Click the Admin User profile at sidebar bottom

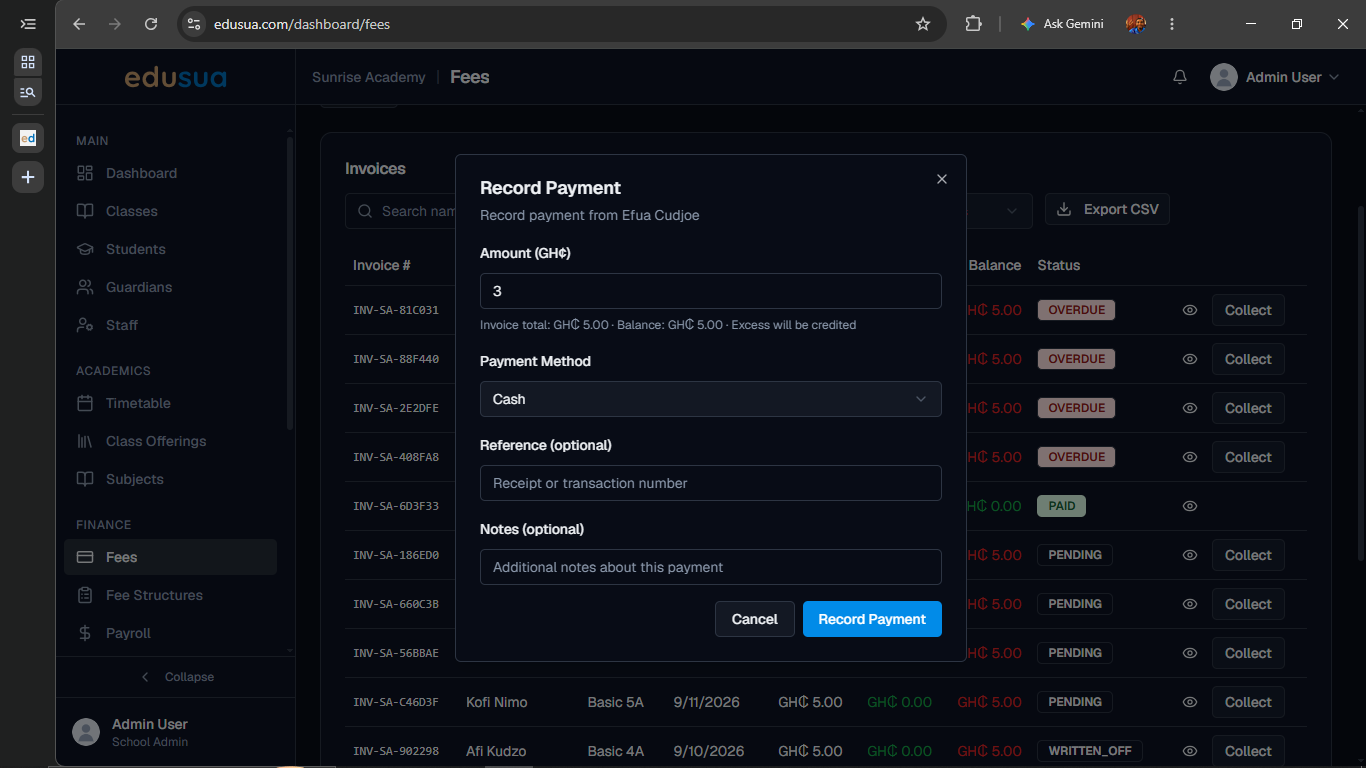point(175,732)
